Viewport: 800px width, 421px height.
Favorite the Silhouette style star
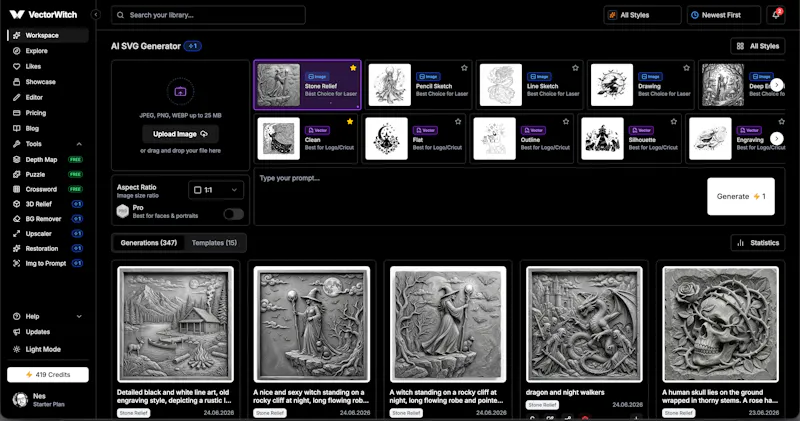pyautogui.click(x=674, y=121)
